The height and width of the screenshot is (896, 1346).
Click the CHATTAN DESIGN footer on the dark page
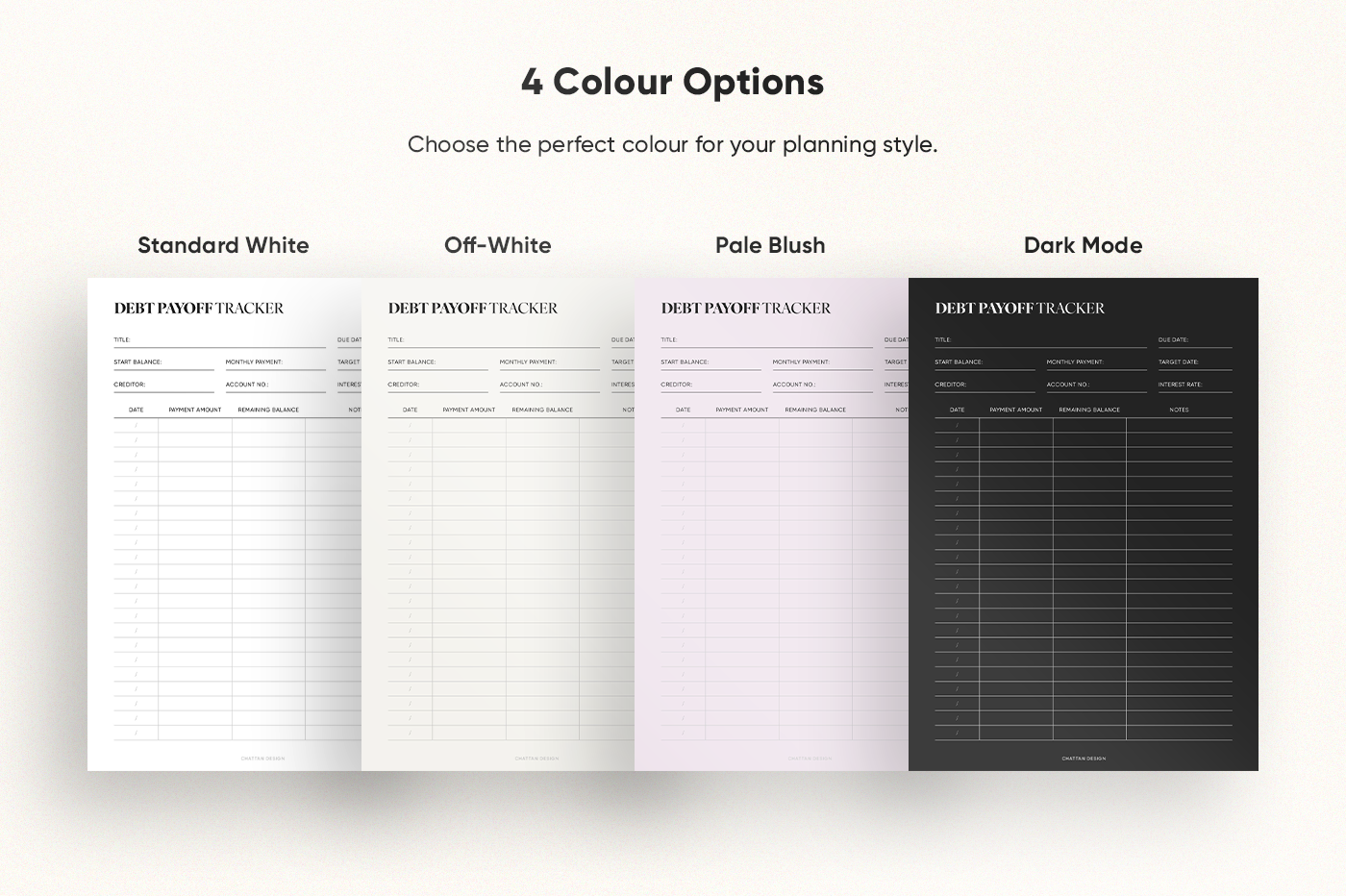click(x=1084, y=759)
